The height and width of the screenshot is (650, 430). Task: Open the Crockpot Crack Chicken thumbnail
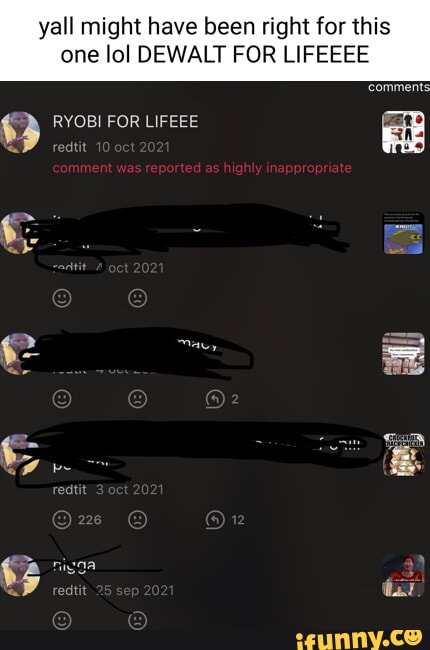[x=403, y=454]
